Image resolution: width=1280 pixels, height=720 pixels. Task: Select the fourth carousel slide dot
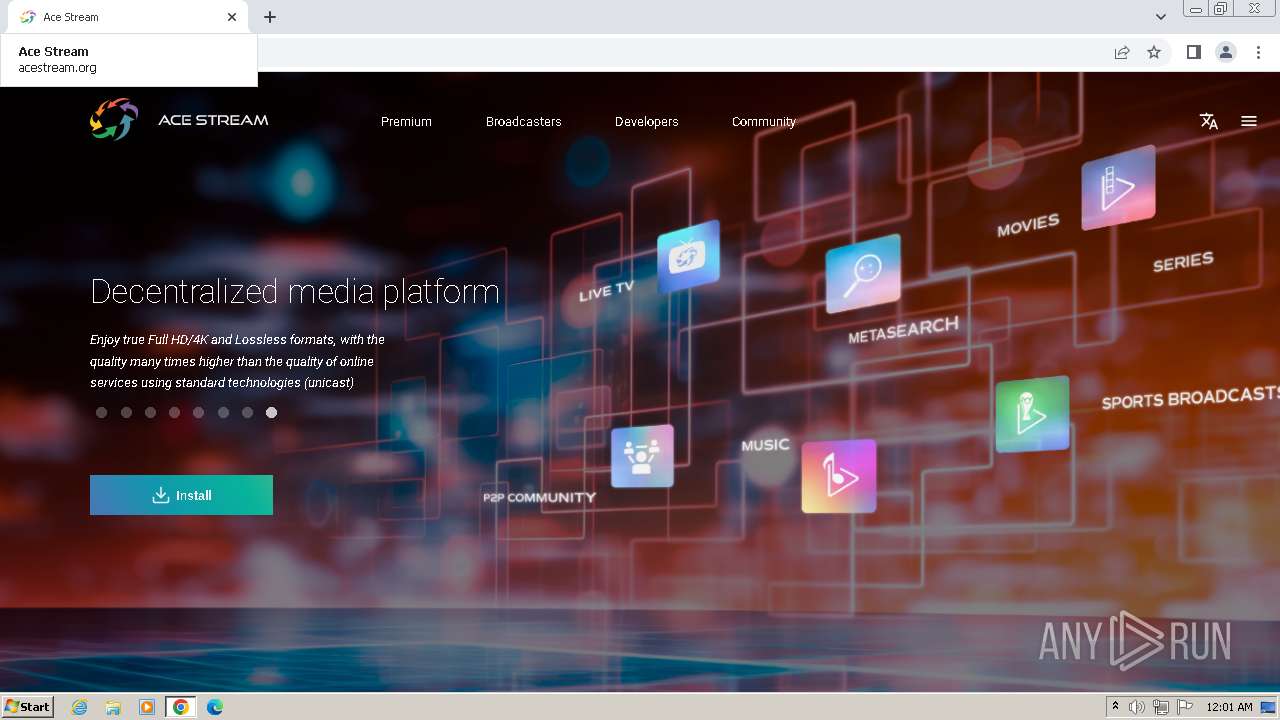(x=175, y=412)
